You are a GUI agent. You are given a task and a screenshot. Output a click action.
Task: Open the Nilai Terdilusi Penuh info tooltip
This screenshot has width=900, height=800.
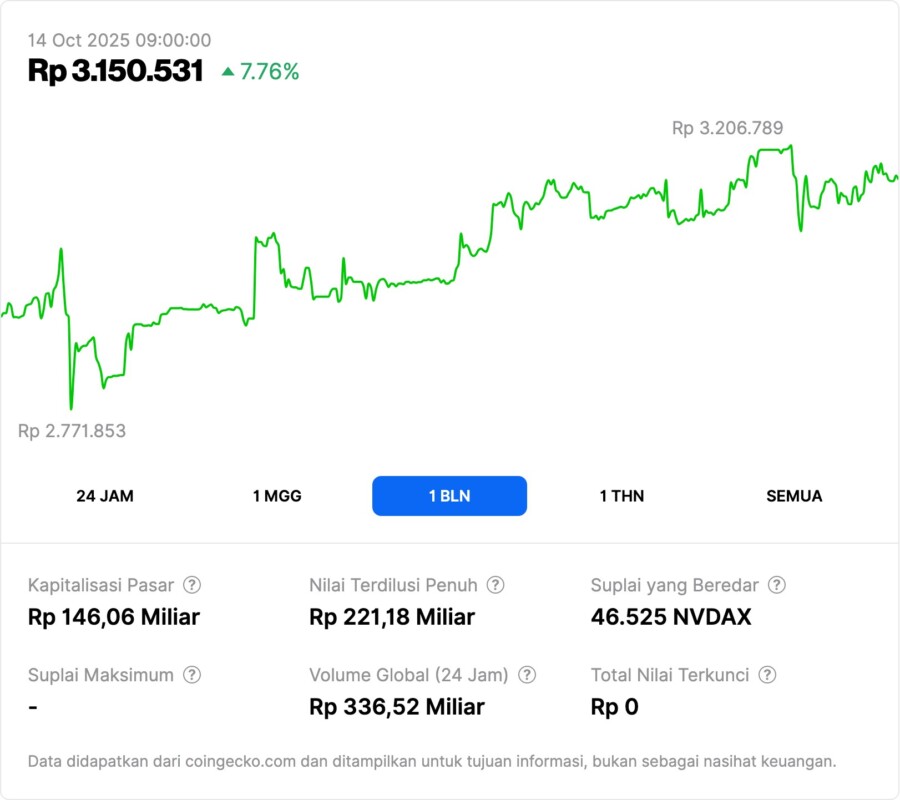click(495, 585)
